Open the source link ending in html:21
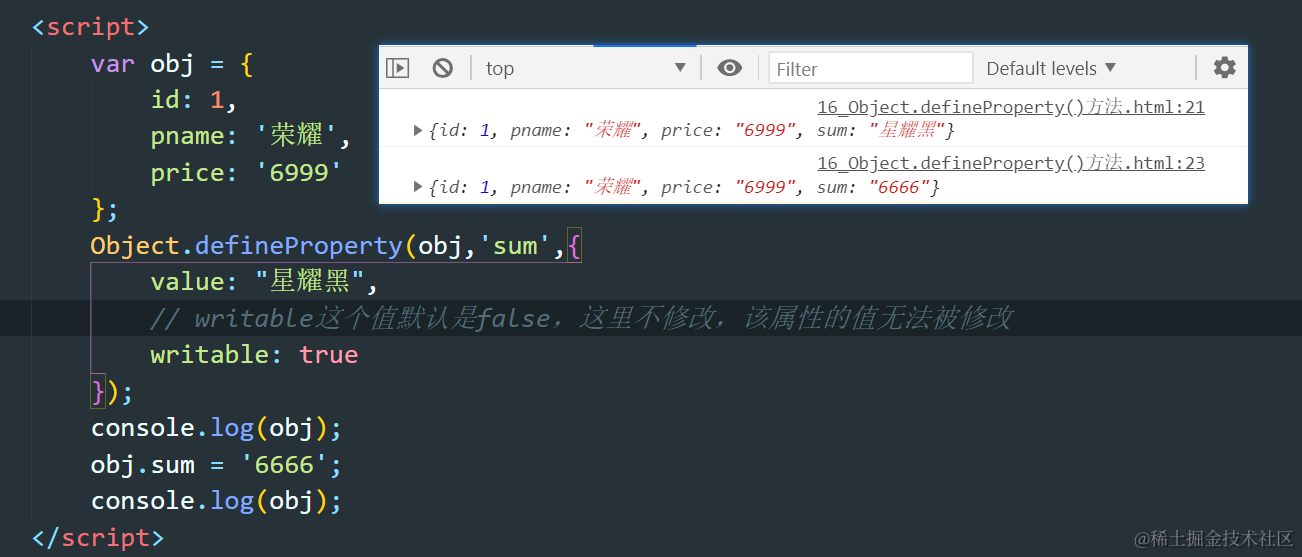 point(1011,107)
